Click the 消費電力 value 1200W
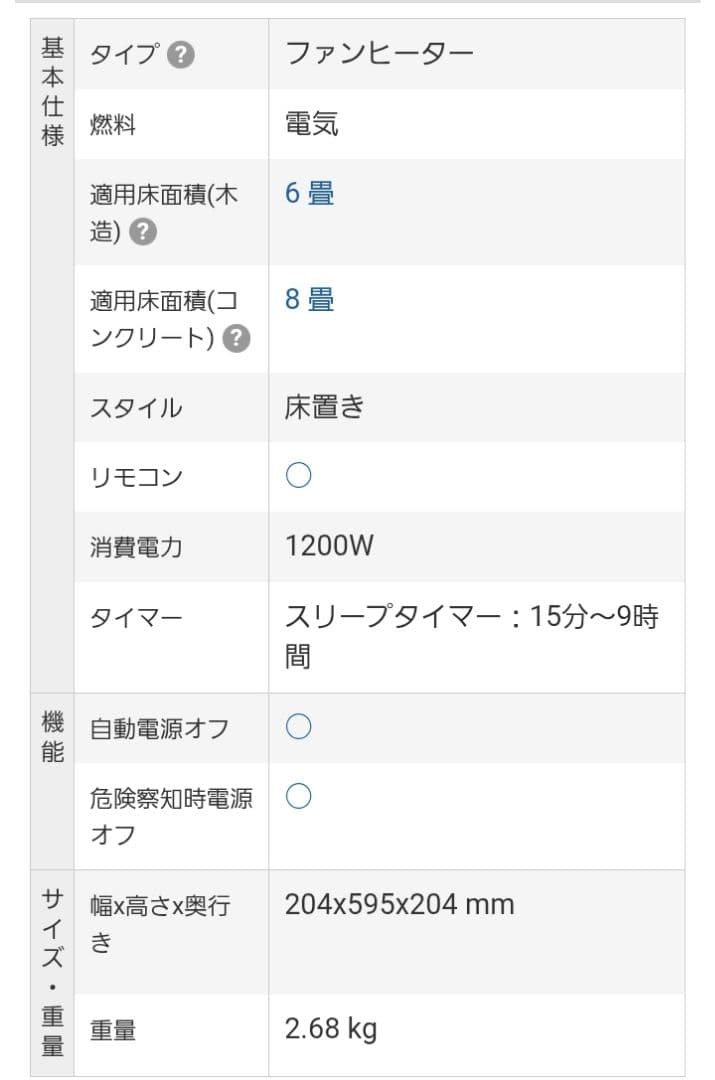The height and width of the screenshot is (1080, 715). click(x=320, y=544)
